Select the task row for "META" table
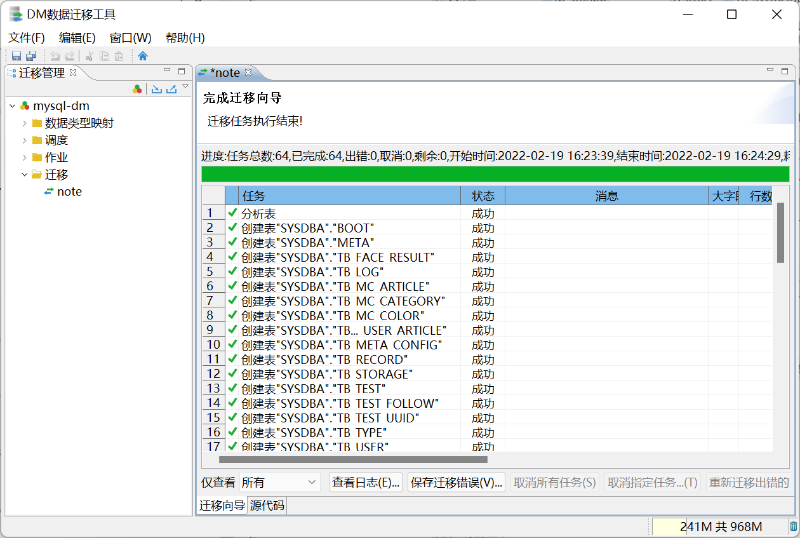 pyautogui.click(x=487, y=242)
